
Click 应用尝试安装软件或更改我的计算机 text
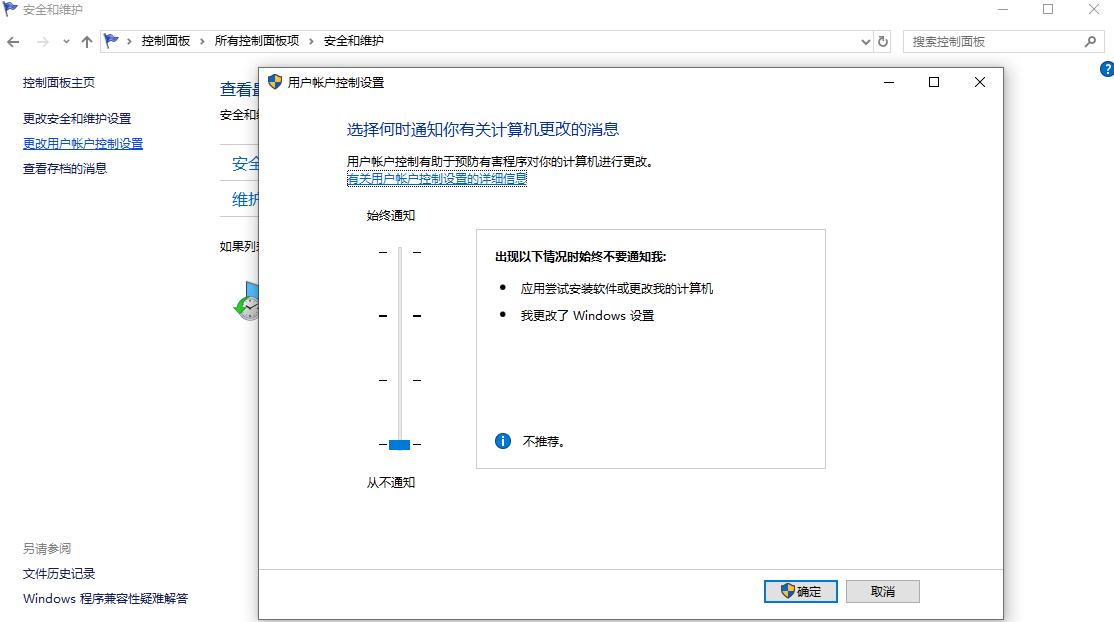616,288
